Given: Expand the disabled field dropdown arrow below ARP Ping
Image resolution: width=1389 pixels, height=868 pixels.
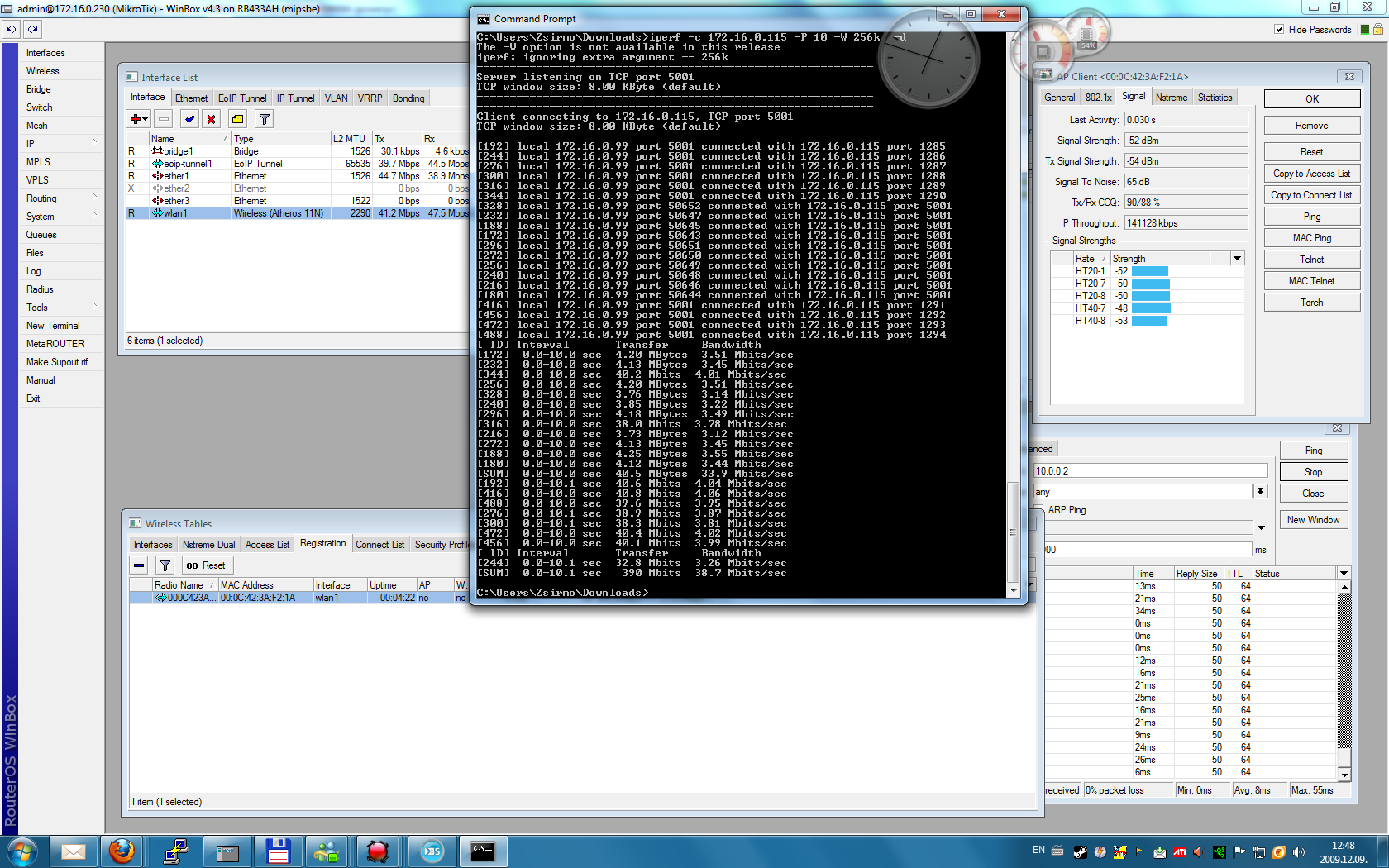Looking at the screenshot, I should pos(1261,527).
